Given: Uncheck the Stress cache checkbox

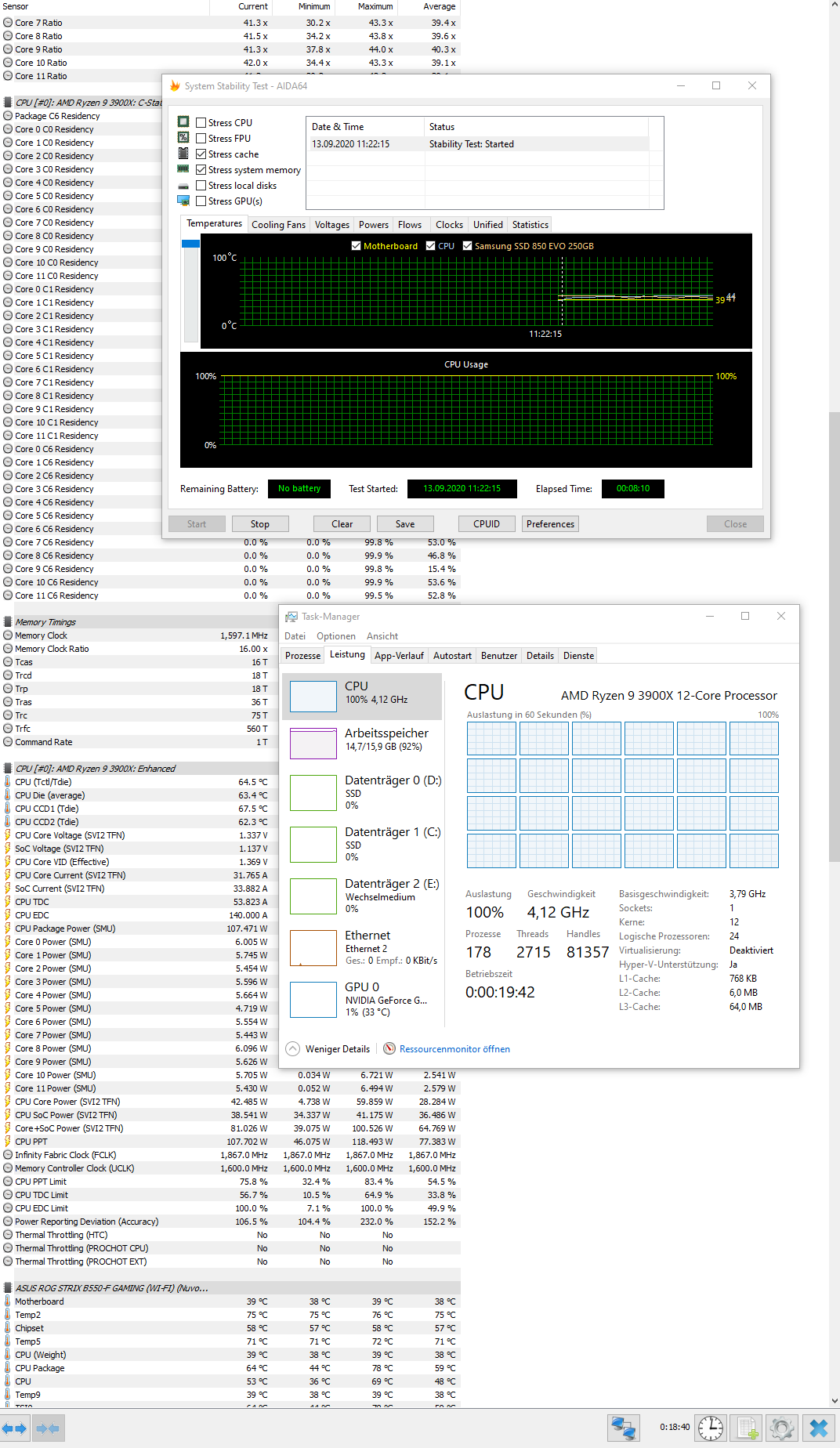Looking at the screenshot, I should (x=201, y=154).
